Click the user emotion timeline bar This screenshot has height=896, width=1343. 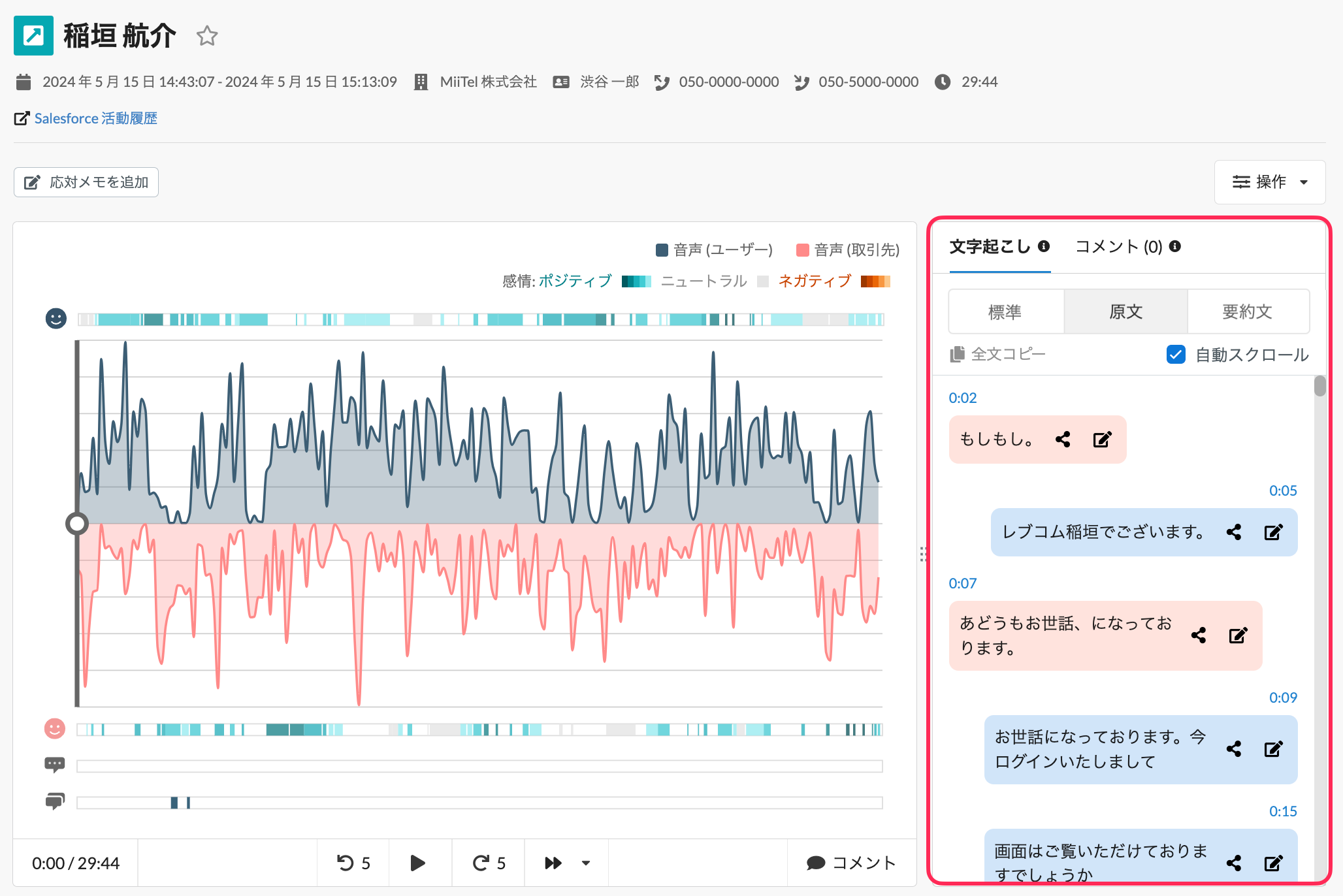coord(481,319)
